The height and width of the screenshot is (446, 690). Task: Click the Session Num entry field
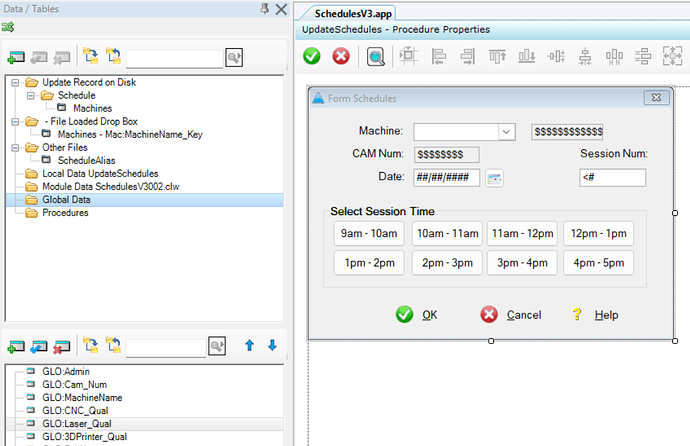613,178
